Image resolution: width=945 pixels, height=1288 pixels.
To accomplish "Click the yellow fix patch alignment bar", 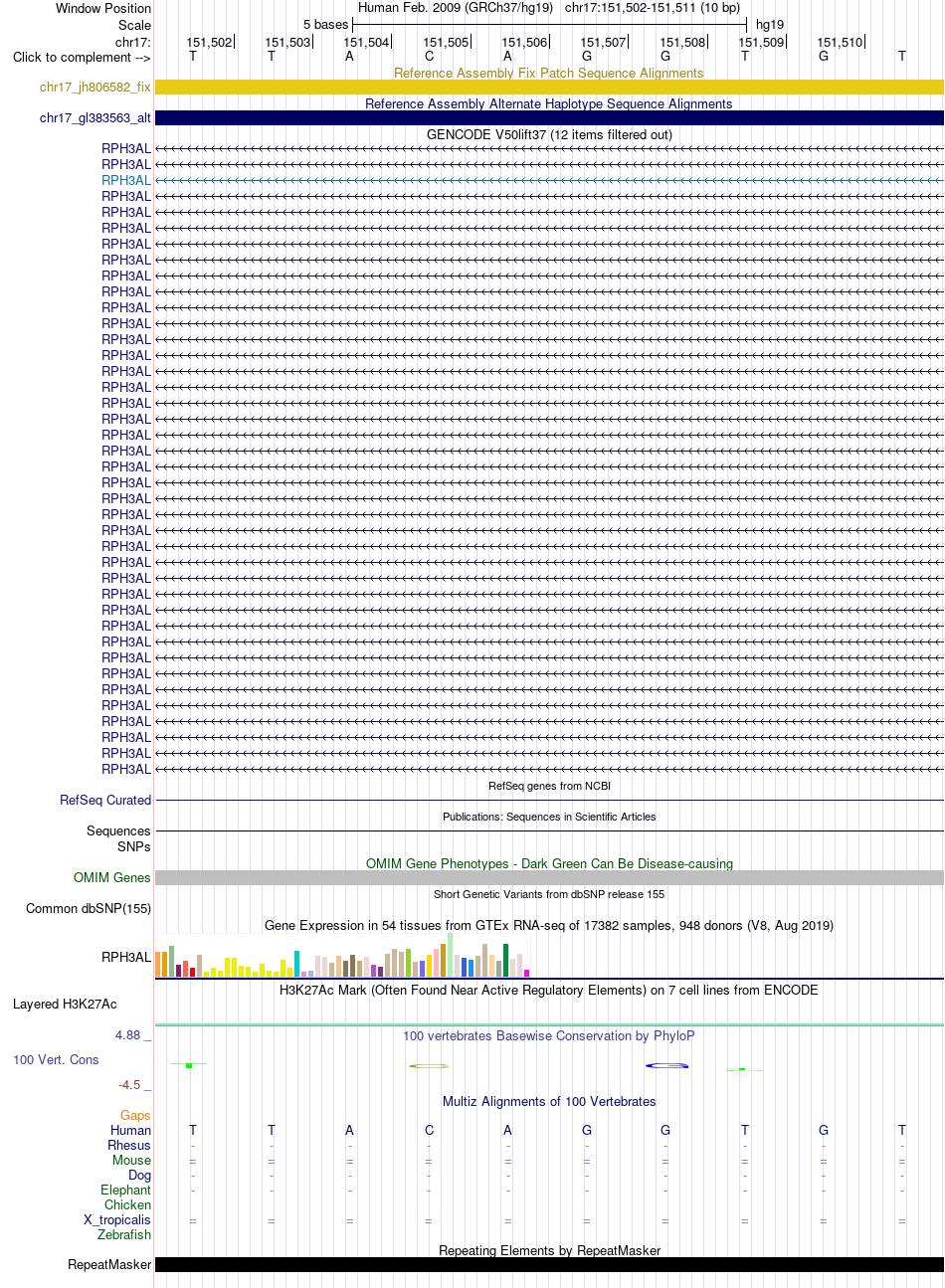I will tap(549, 88).
